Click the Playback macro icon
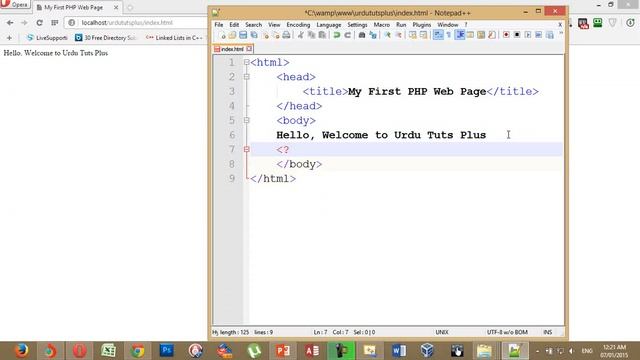Viewport: 640px width, 360px height. (x=528, y=35)
